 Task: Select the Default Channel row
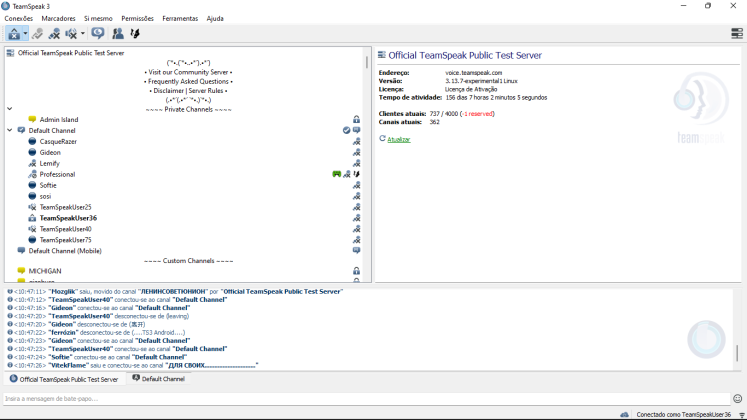[x=51, y=130]
